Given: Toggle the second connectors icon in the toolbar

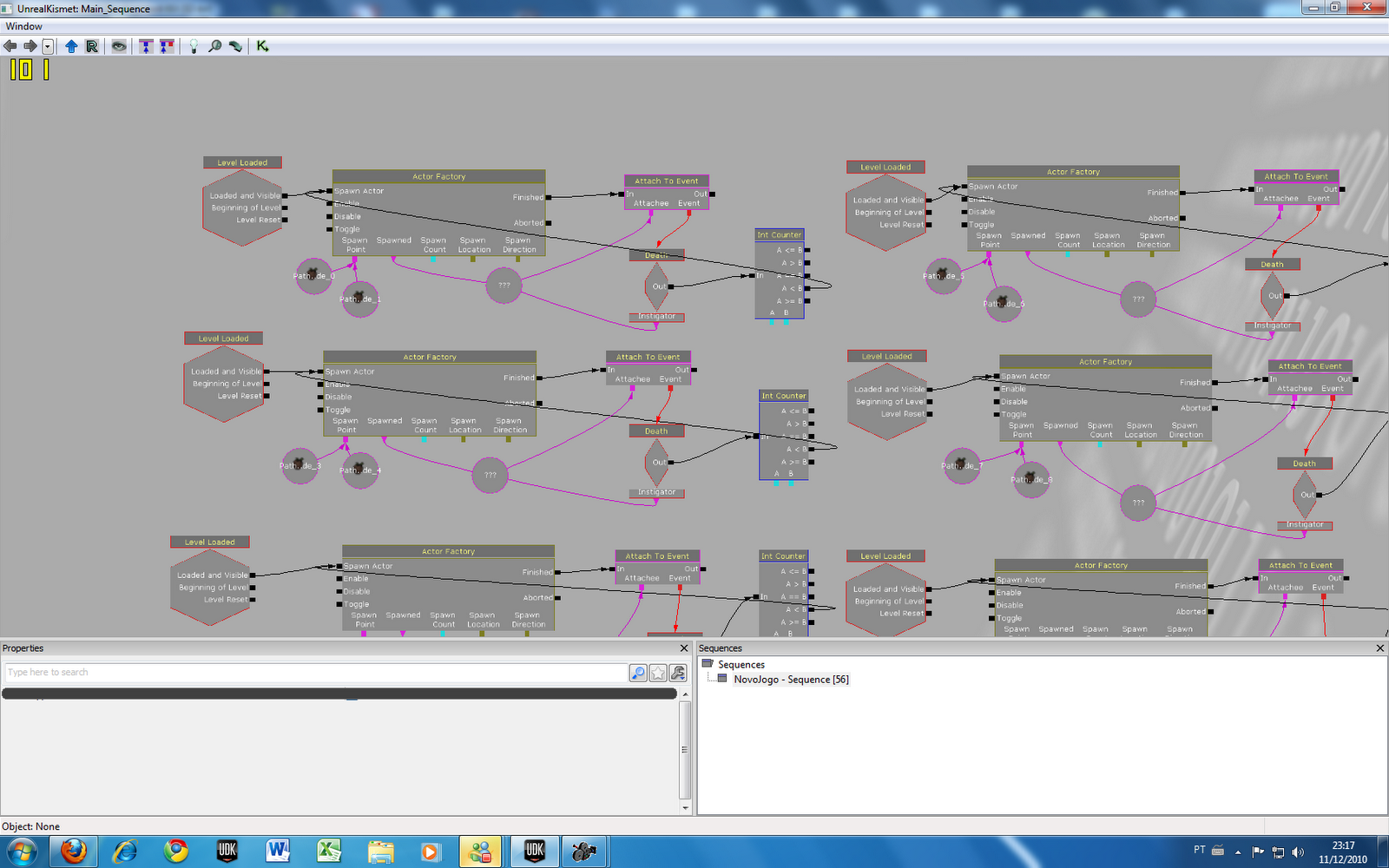Looking at the screenshot, I should coord(166,46).
